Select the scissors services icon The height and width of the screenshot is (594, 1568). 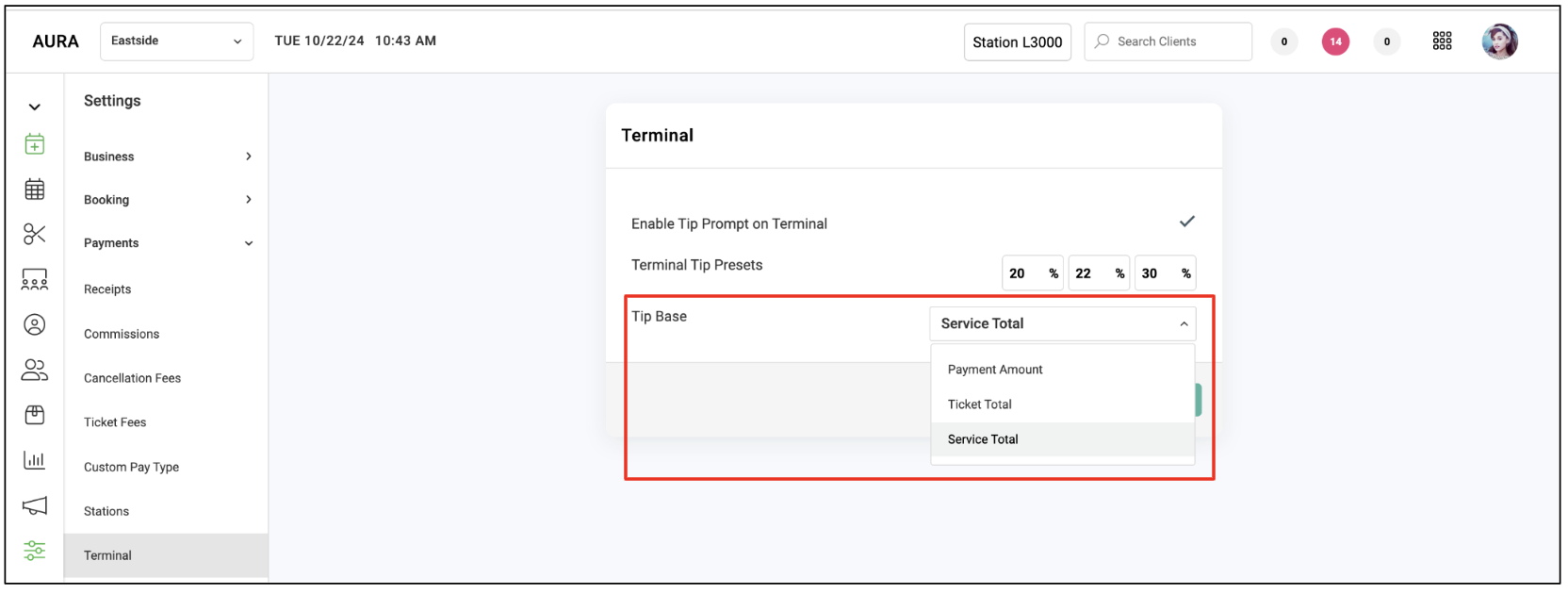point(35,234)
